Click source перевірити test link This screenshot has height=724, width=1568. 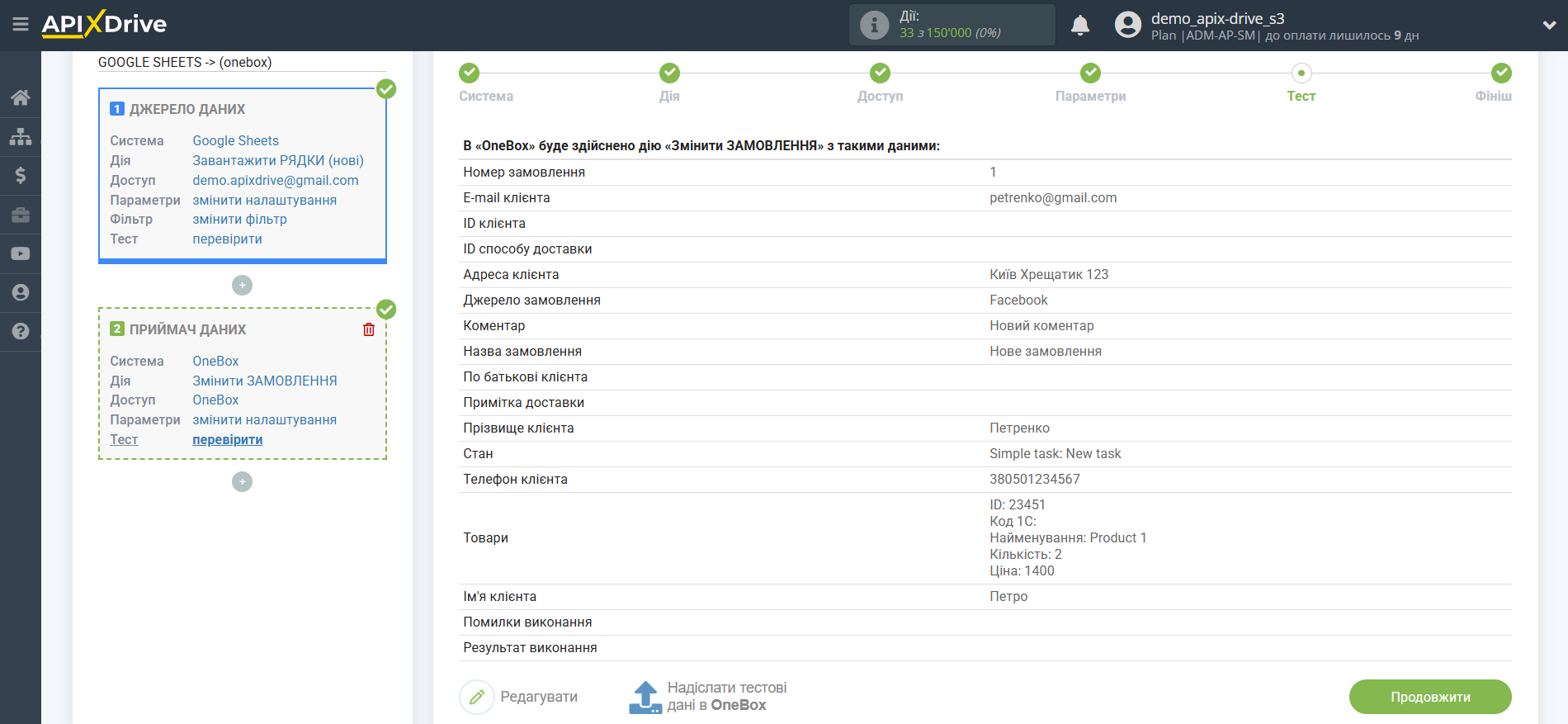pos(227,239)
